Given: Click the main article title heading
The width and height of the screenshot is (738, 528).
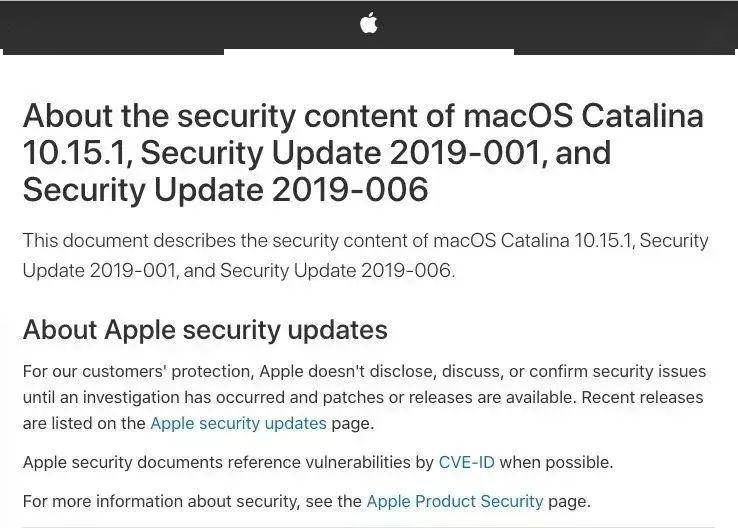Looking at the screenshot, I should coord(363,152).
